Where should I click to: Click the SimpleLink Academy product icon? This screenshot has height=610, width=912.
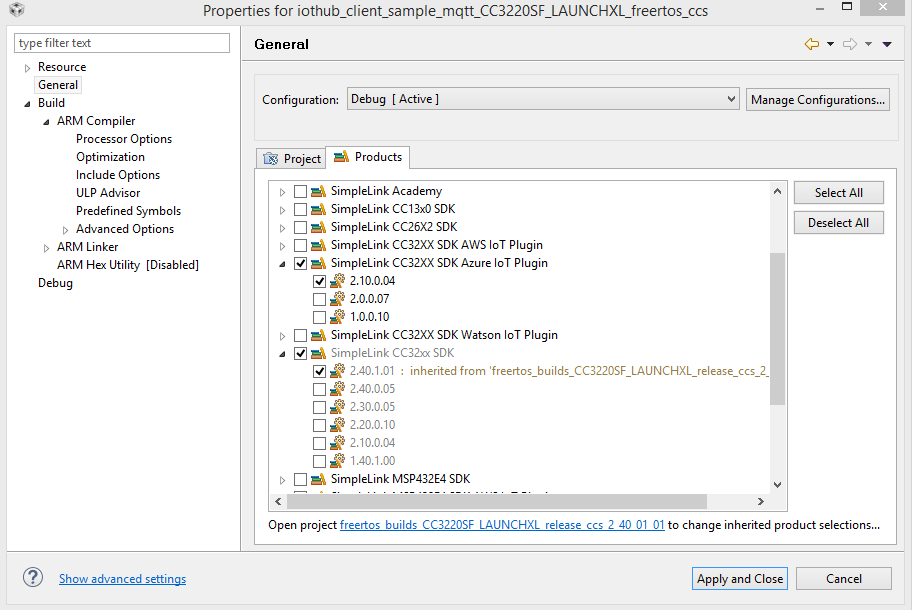pos(318,191)
